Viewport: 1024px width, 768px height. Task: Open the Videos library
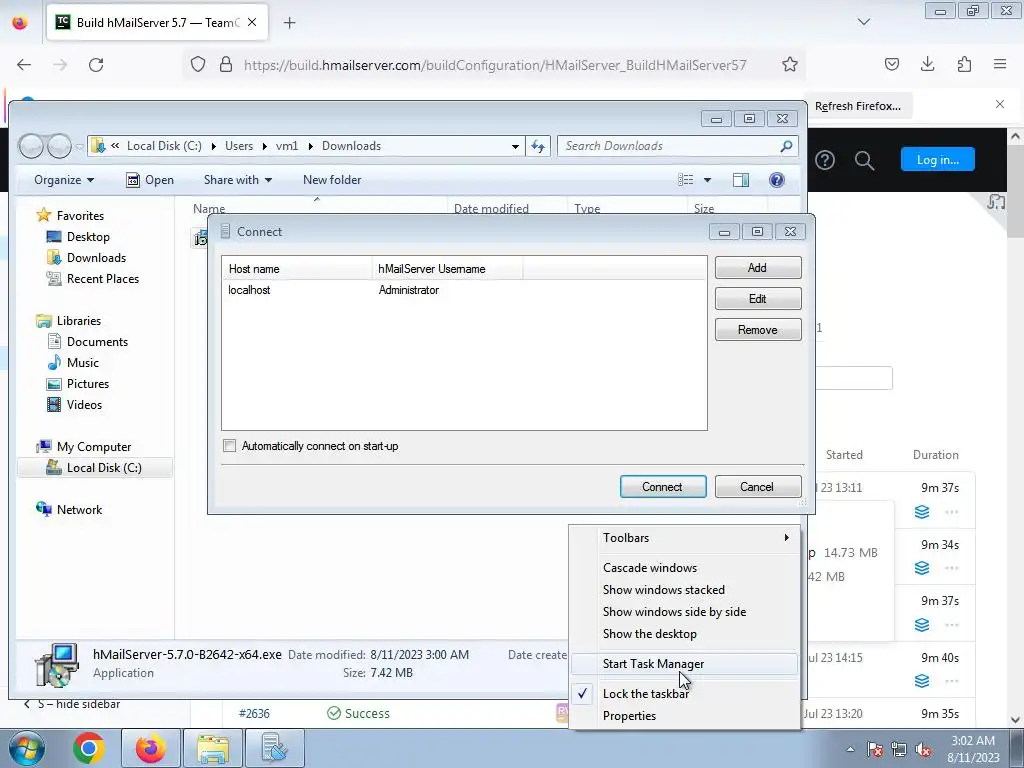pos(74,404)
